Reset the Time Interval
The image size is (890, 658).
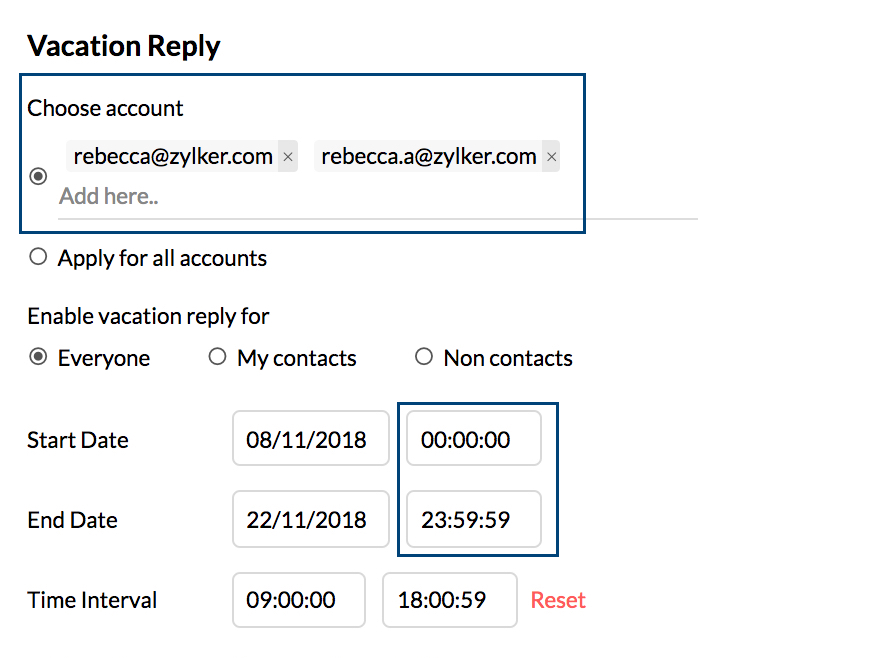coord(558,600)
